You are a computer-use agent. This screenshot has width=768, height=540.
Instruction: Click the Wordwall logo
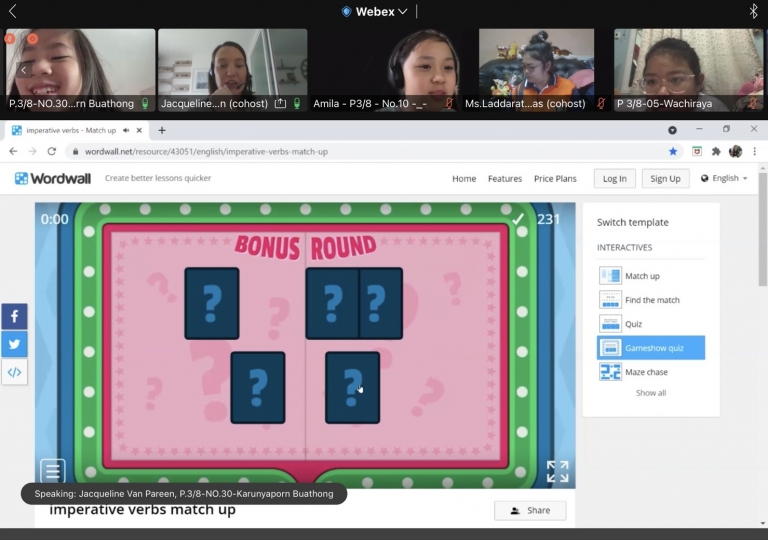pos(53,178)
